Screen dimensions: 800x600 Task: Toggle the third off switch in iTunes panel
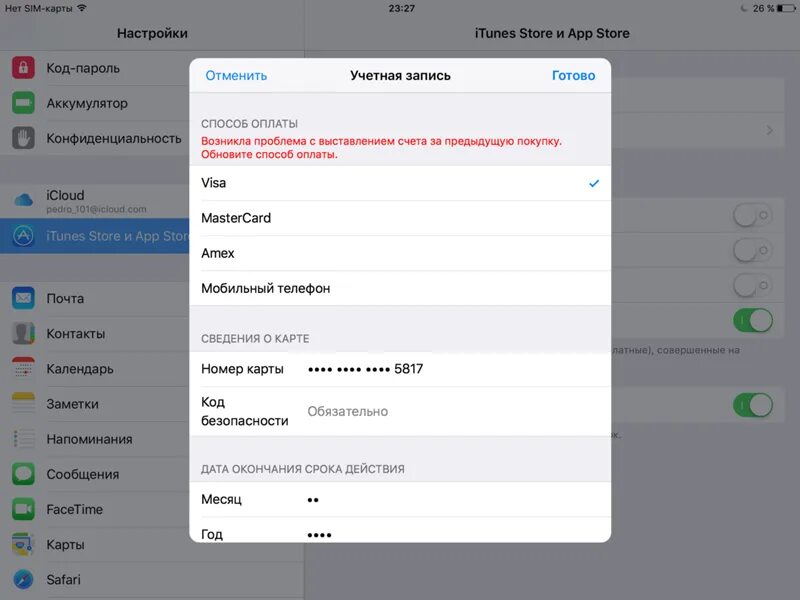click(753, 286)
